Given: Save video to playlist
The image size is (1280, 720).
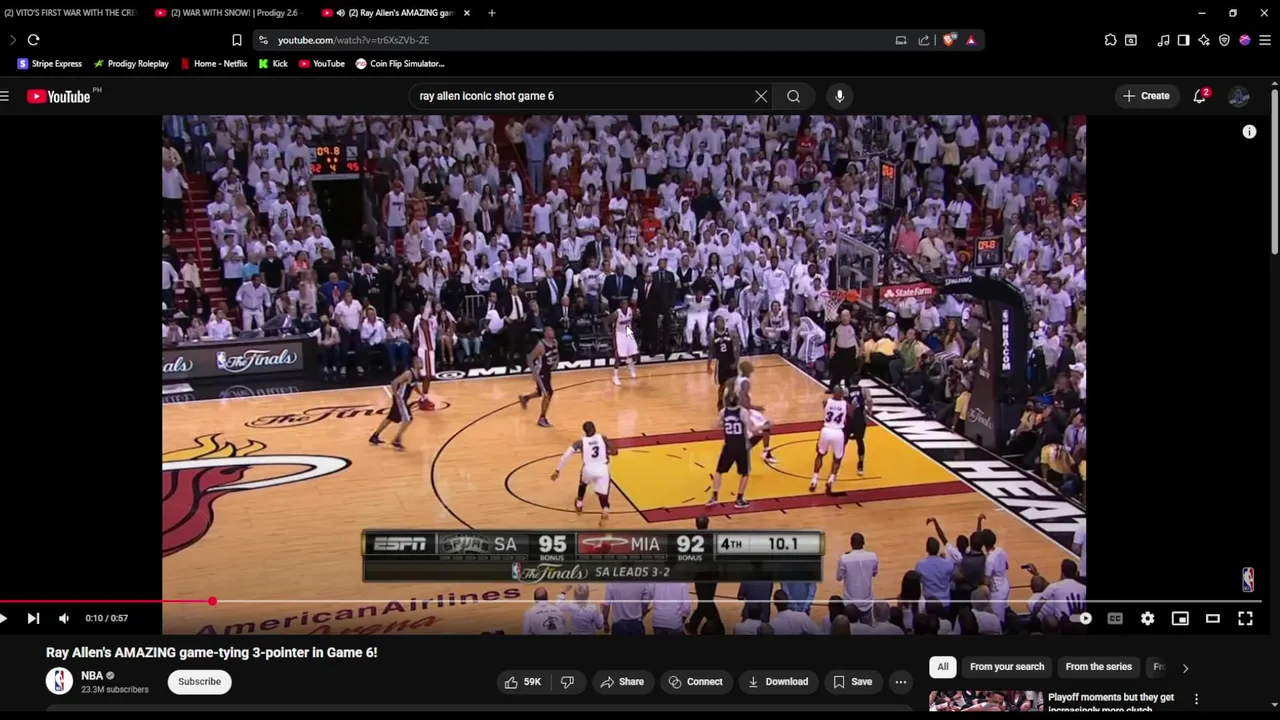Looking at the screenshot, I should pyautogui.click(x=852, y=682).
